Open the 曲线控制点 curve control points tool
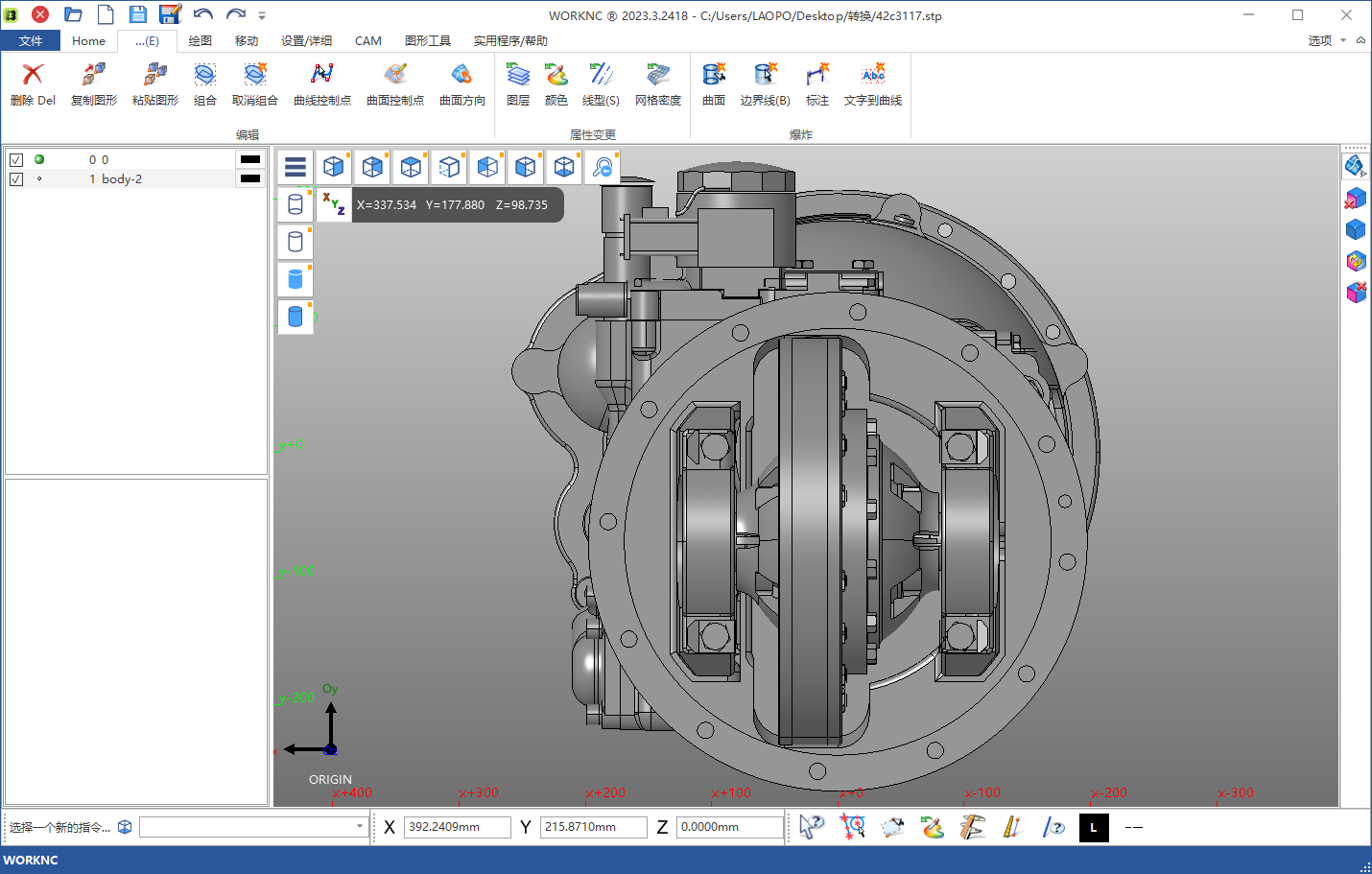This screenshot has height=874, width=1372. 322,83
